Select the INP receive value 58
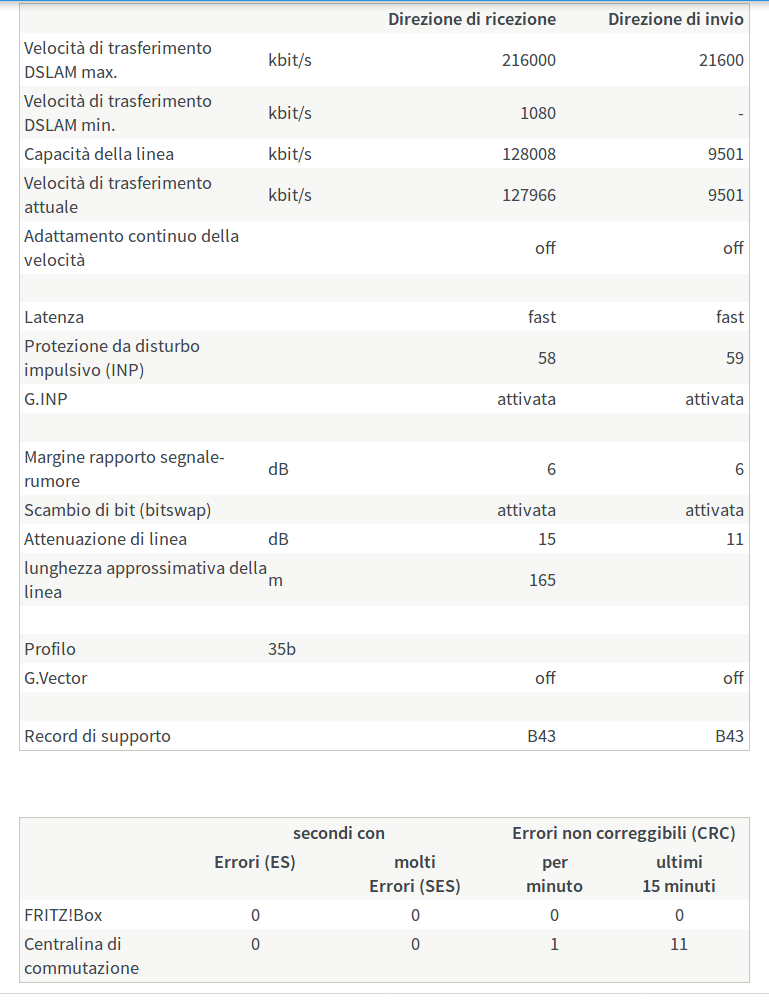This screenshot has height=1004, width=769. (546, 358)
